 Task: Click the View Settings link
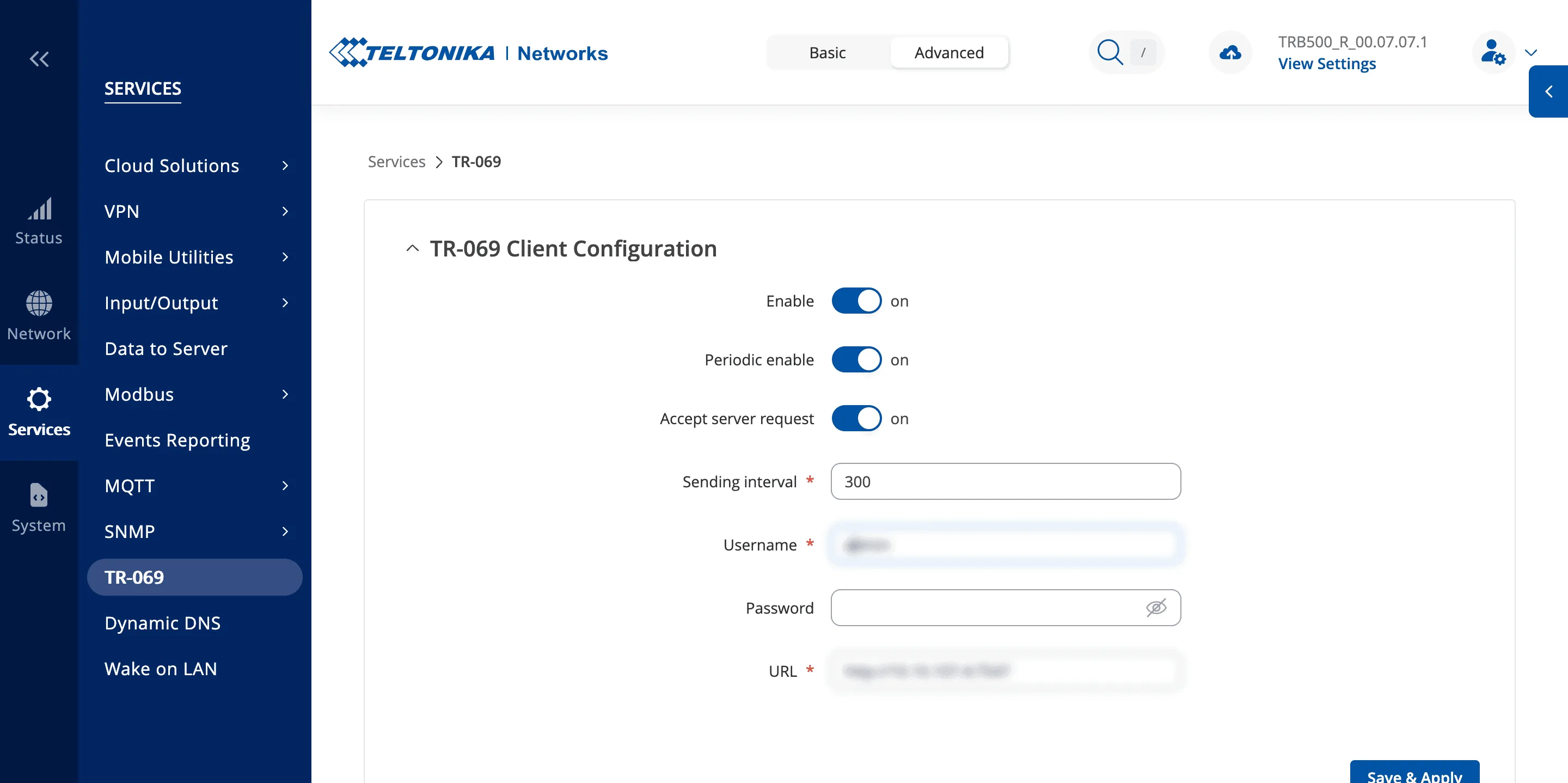pos(1326,63)
